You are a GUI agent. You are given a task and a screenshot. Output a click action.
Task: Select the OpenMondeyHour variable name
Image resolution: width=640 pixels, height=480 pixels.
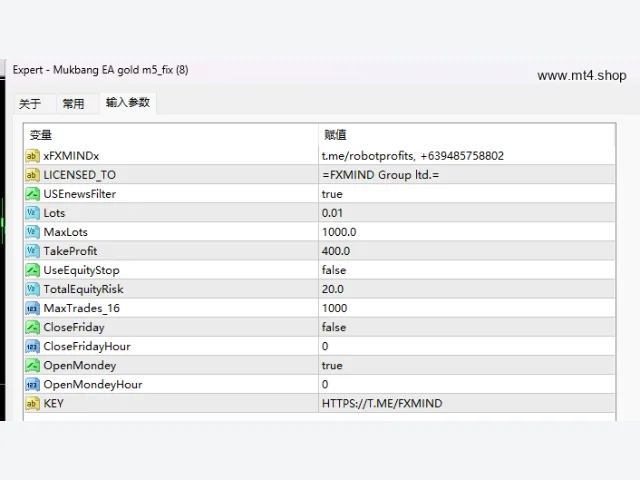[x=93, y=384]
